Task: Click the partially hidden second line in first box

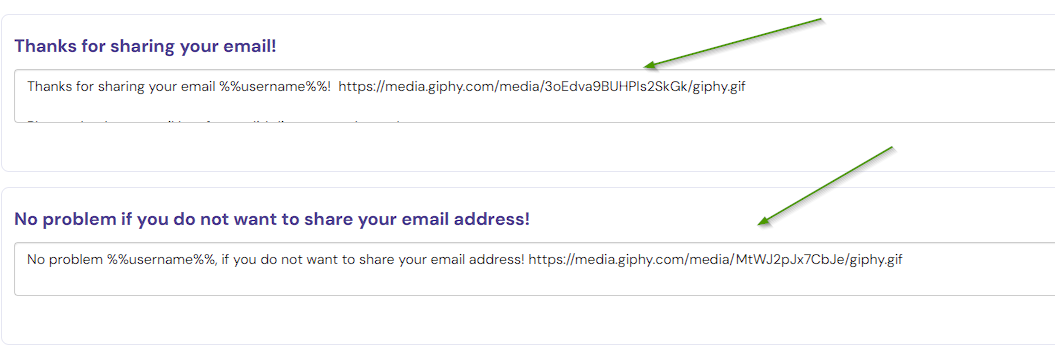Action: (x=215, y=120)
